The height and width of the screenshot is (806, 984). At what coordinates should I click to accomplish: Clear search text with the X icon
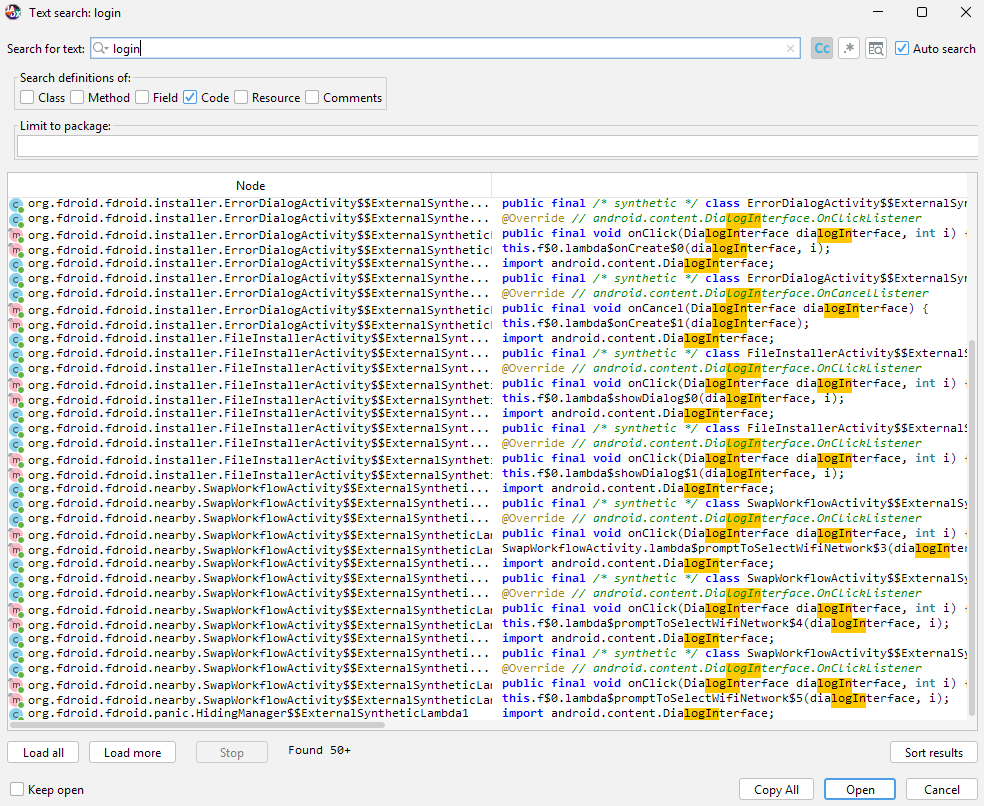tap(790, 48)
